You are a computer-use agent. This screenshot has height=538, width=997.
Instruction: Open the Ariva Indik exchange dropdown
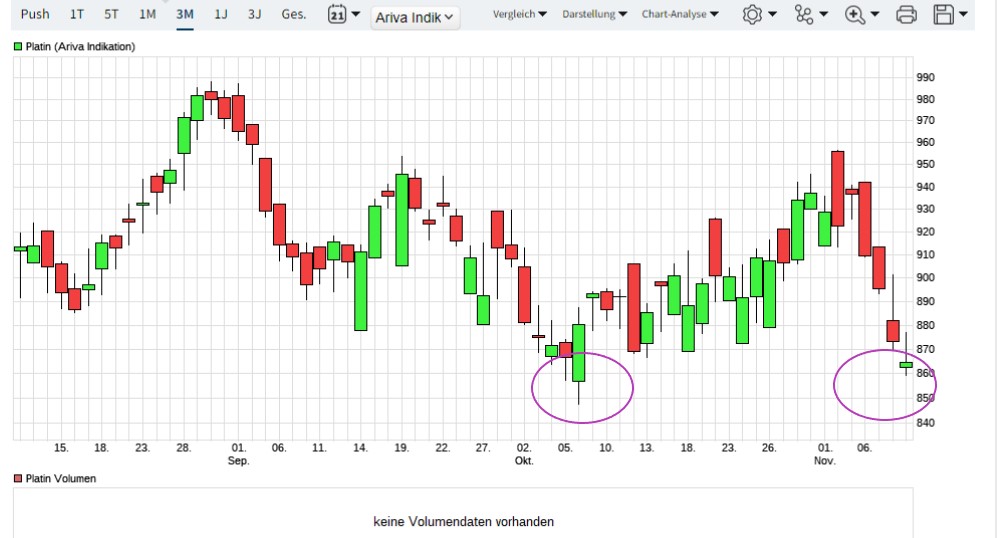tap(415, 18)
